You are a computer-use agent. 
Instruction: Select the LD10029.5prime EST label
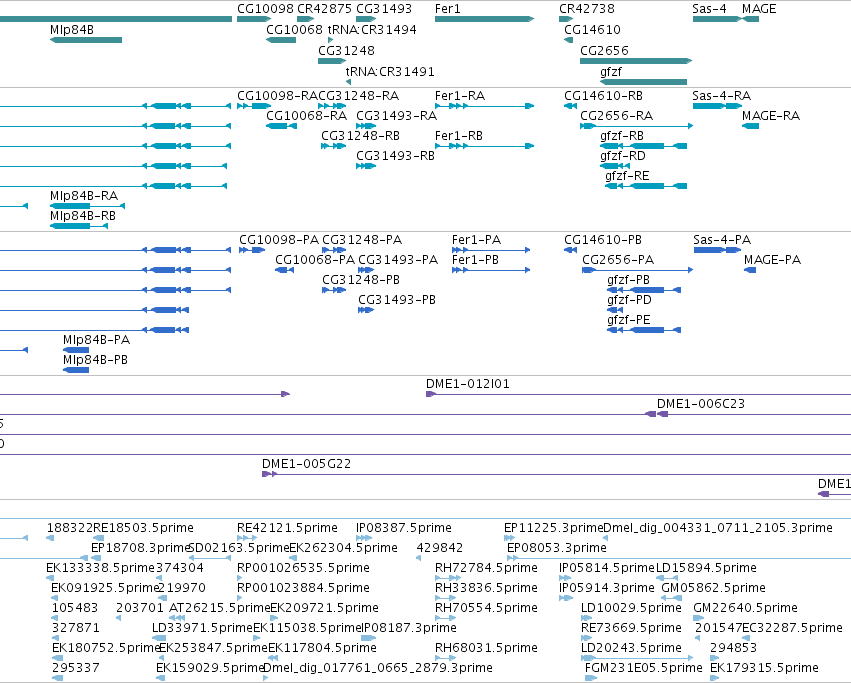tap(631, 608)
